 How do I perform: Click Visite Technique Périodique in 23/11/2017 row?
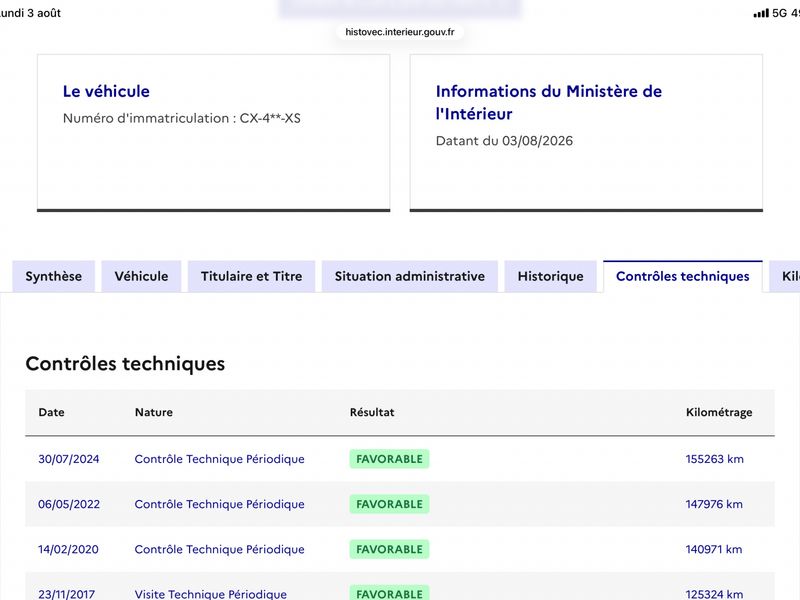211,594
